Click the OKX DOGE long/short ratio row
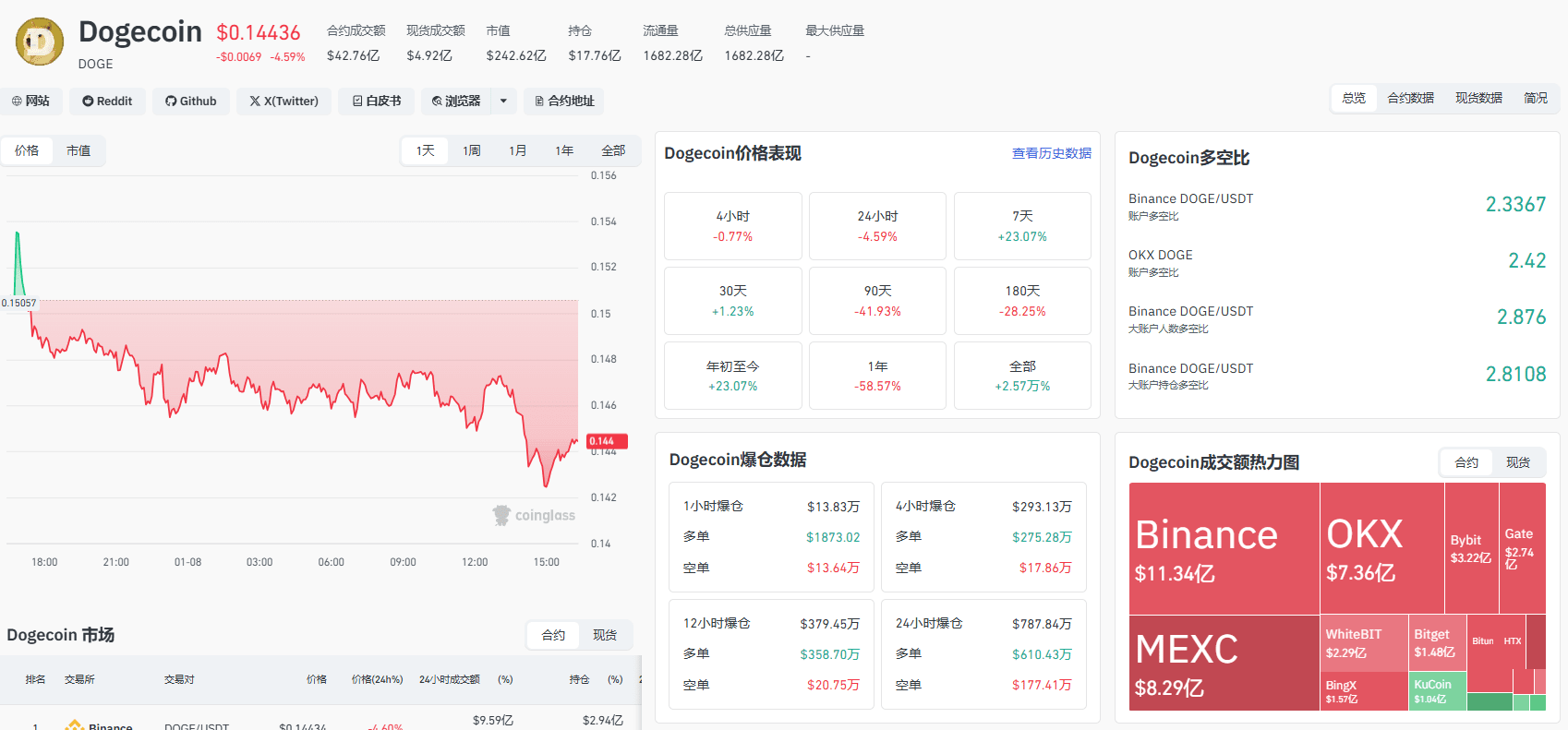The image size is (1568, 730). tap(1337, 262)
